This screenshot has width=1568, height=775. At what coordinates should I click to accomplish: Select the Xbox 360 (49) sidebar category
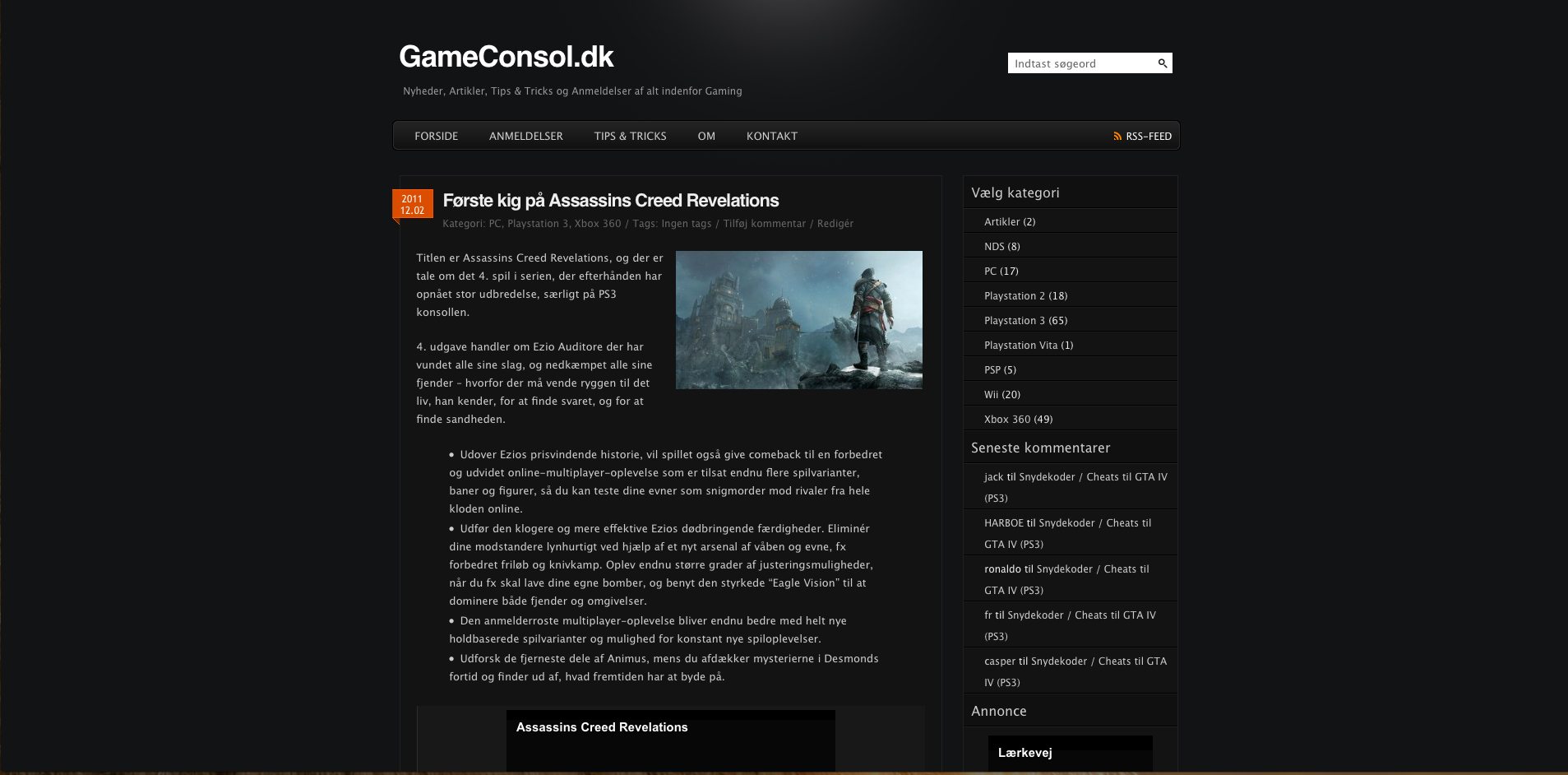[1019, 419]
